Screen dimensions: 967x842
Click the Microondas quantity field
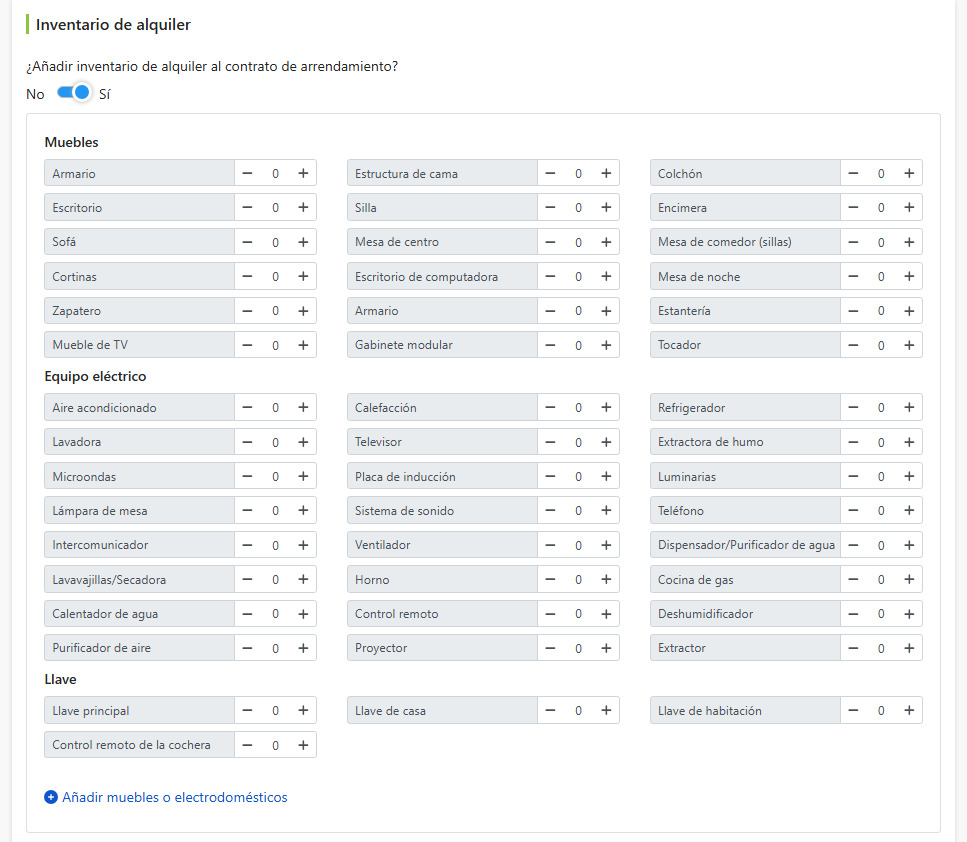[275, 477]
